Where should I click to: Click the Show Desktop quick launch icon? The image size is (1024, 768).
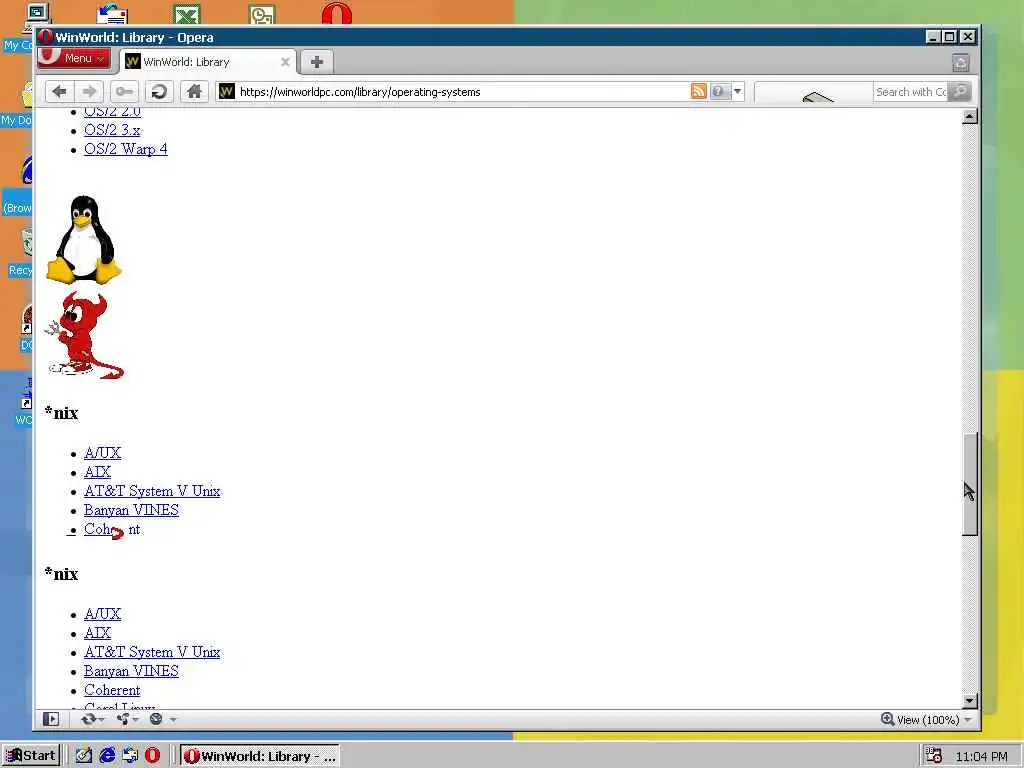[84, 756]
